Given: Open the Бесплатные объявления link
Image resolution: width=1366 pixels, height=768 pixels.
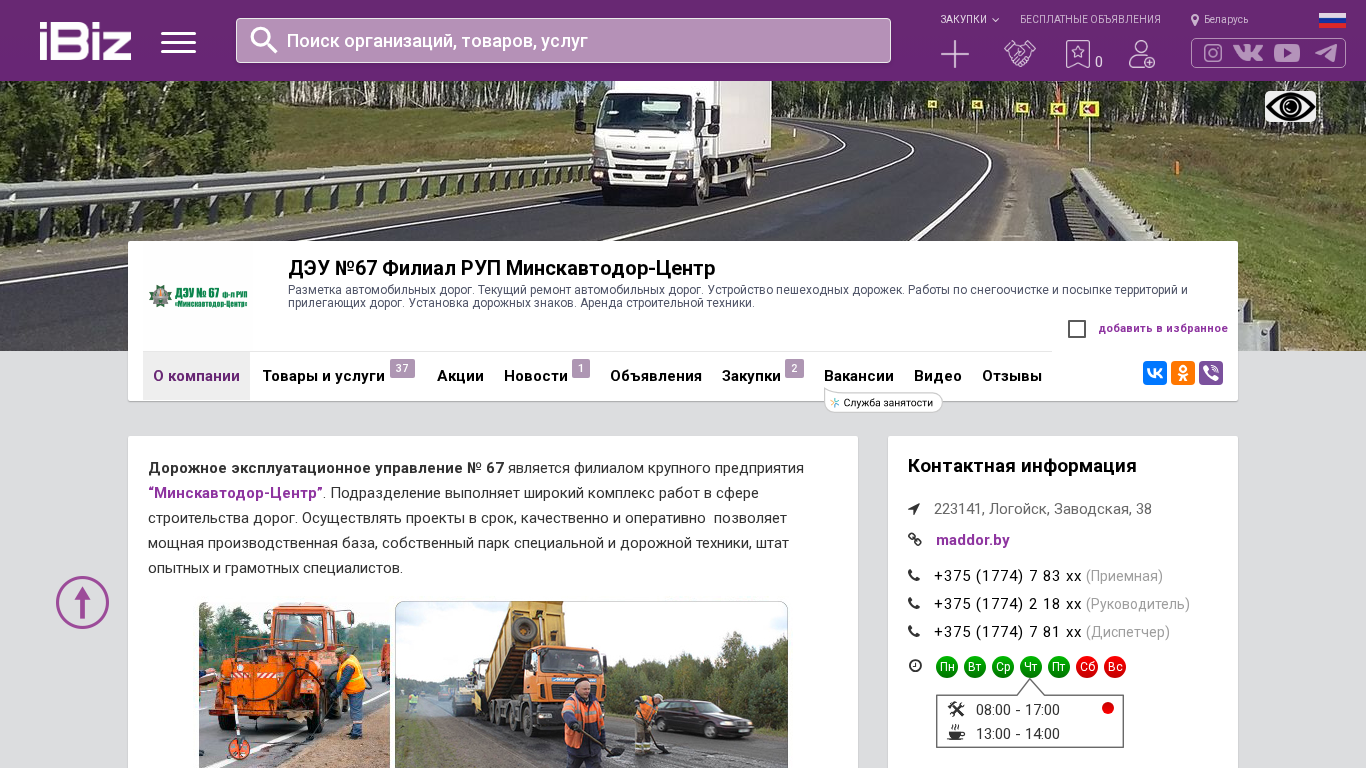Looking at the screenshot, I should point(1090,20).
